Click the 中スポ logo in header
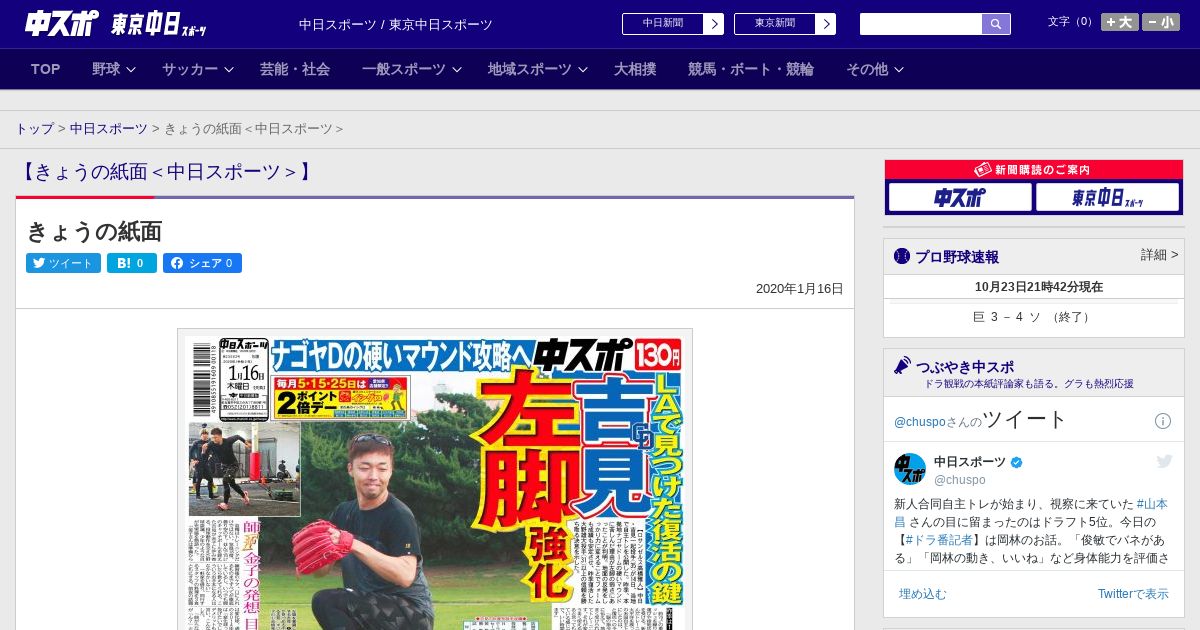This screenshot has height=630, width=1200. (62, 24)
